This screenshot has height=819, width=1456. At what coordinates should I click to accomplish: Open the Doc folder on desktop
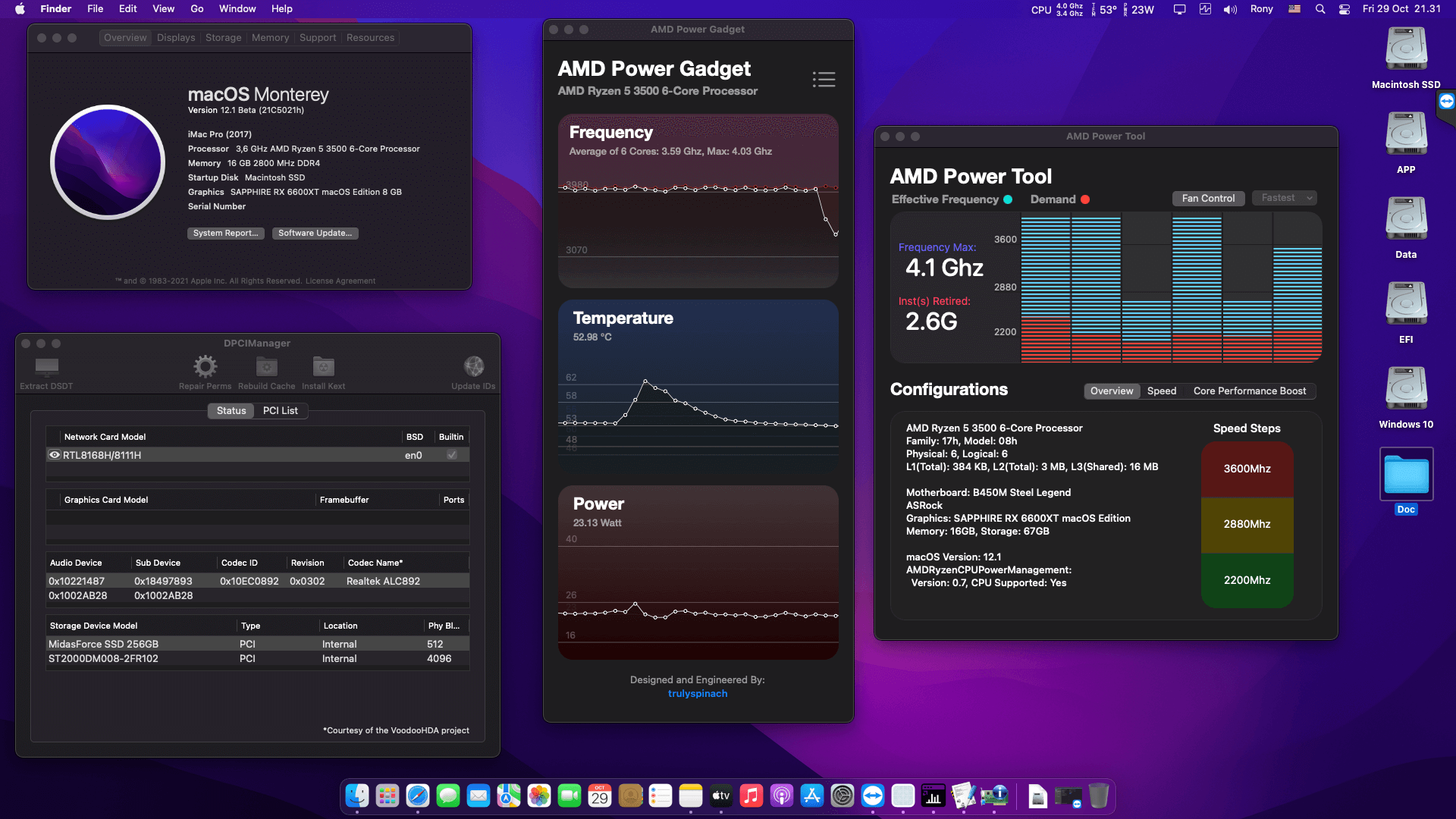click(x=1406, y=475)
